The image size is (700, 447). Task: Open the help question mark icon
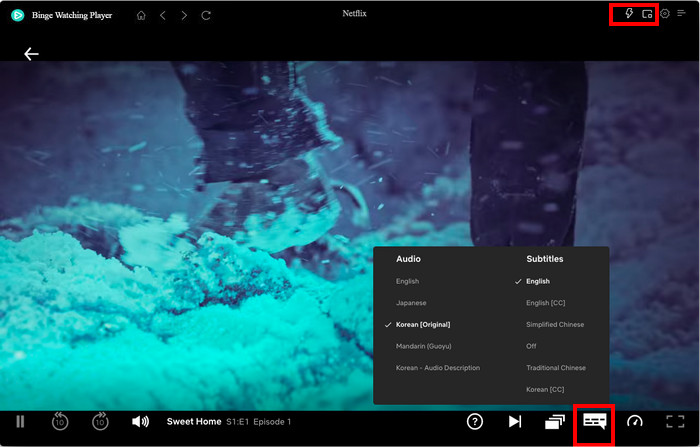pyautogui.click(x=475, y=421)
